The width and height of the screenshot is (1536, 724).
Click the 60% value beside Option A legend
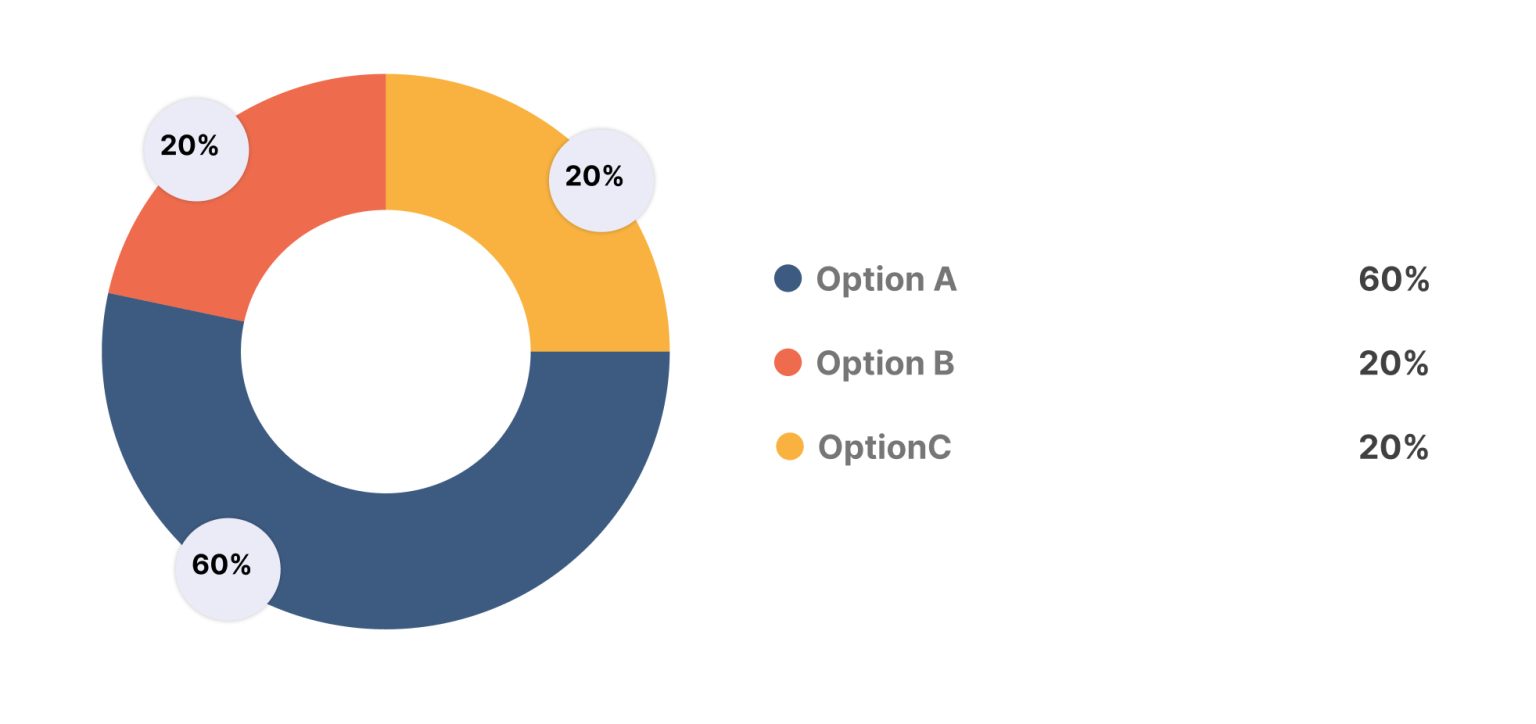tap(1393, 280)
